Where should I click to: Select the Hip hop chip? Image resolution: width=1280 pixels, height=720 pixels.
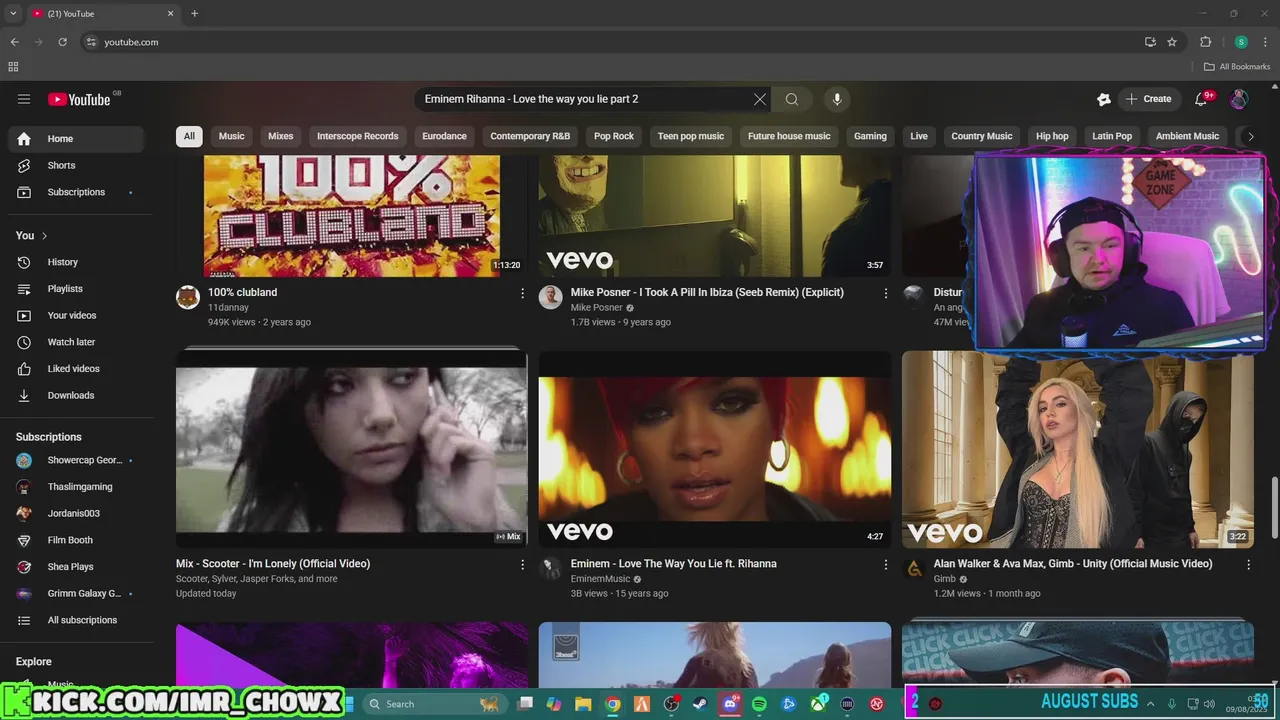tap(1052, 136)
